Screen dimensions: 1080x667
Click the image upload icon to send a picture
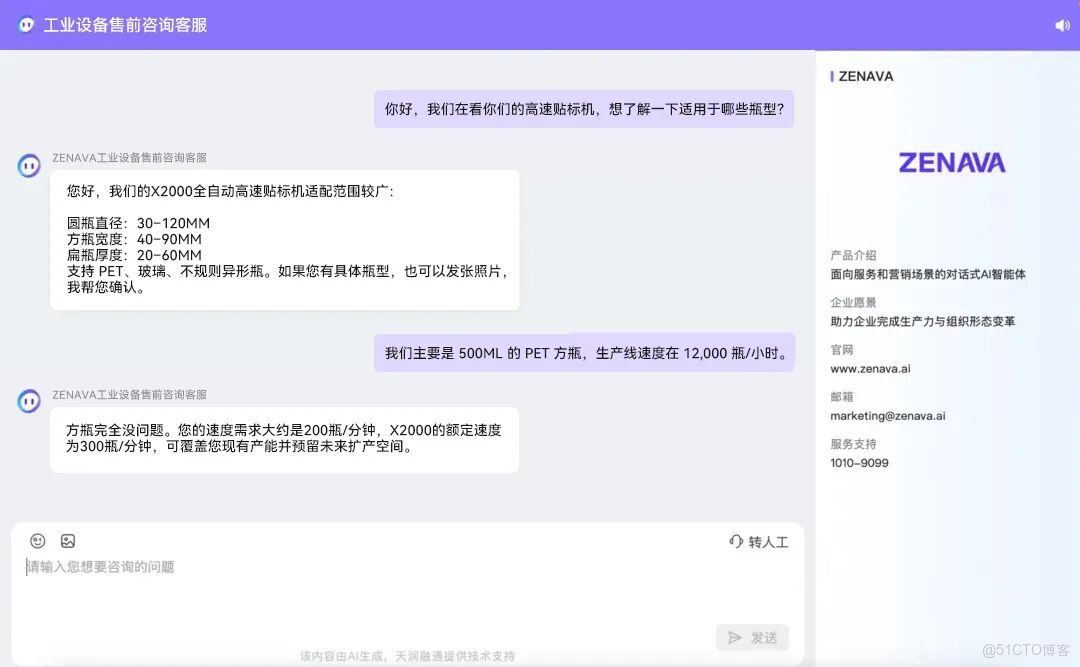68,540
